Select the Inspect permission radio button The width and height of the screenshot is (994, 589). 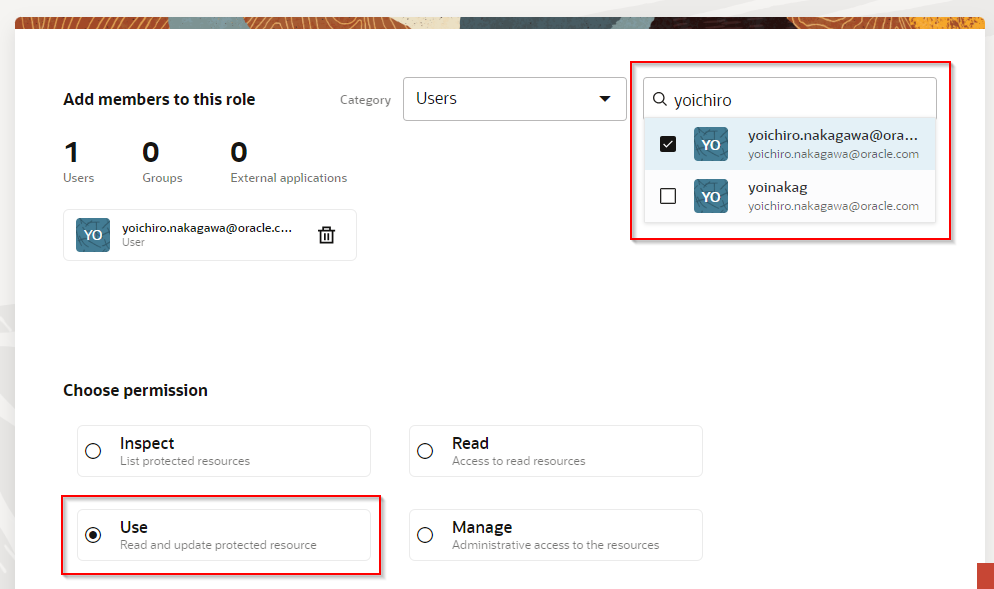[93, 451]
